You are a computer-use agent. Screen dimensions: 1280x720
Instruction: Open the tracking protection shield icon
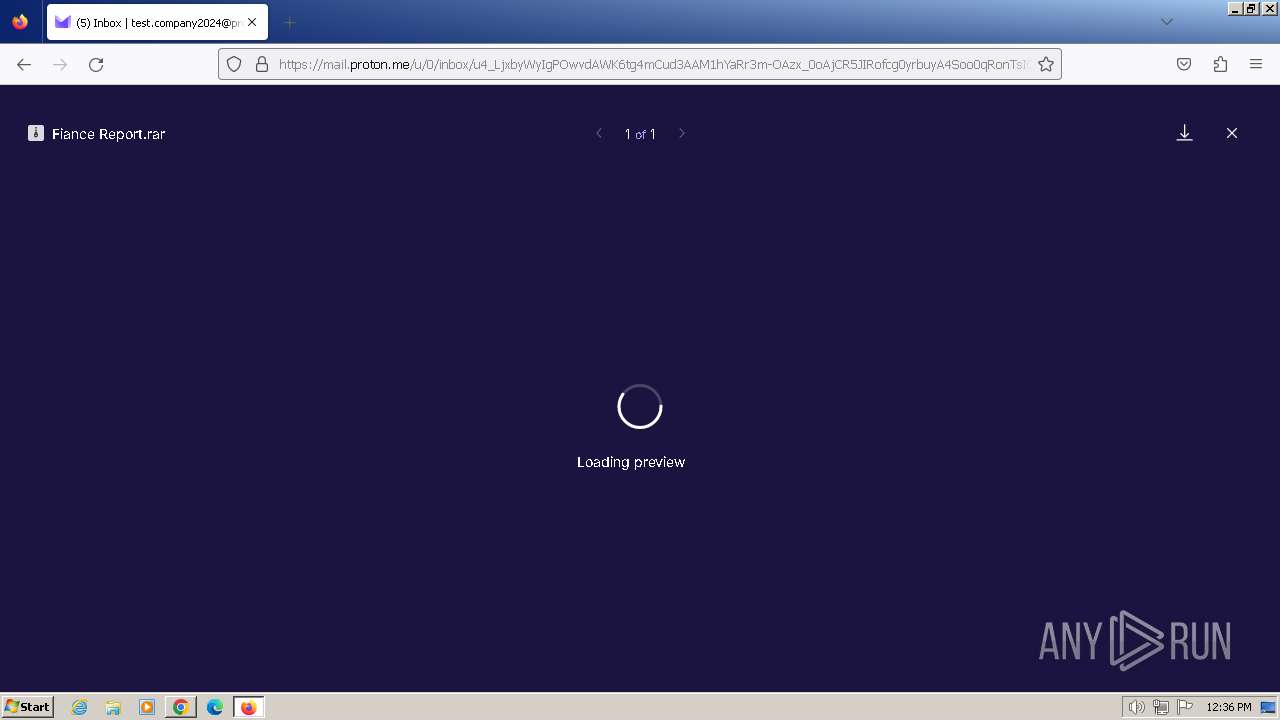click(x=234, y=64)
